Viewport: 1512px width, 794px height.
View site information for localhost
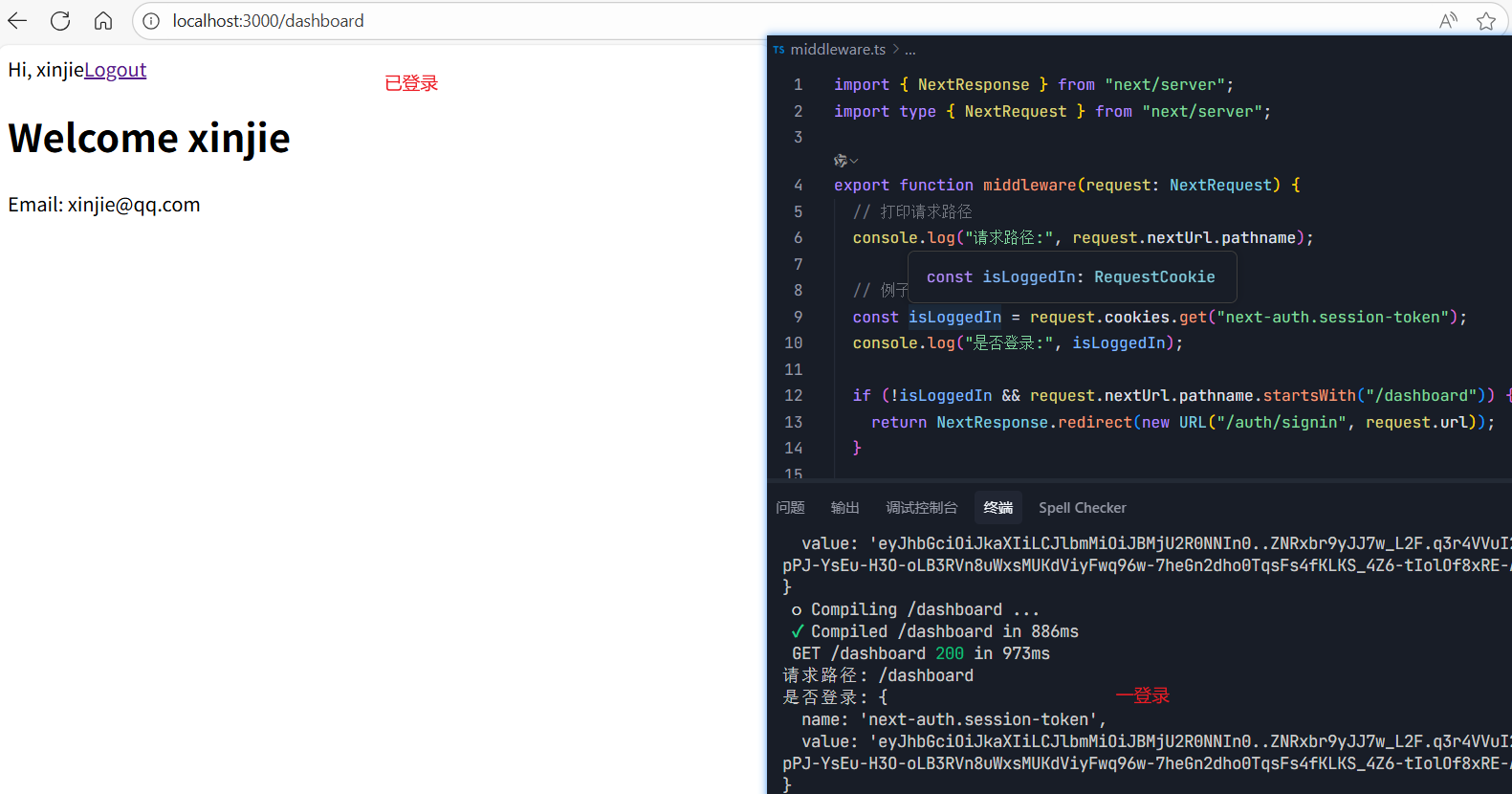click(151, 21)
